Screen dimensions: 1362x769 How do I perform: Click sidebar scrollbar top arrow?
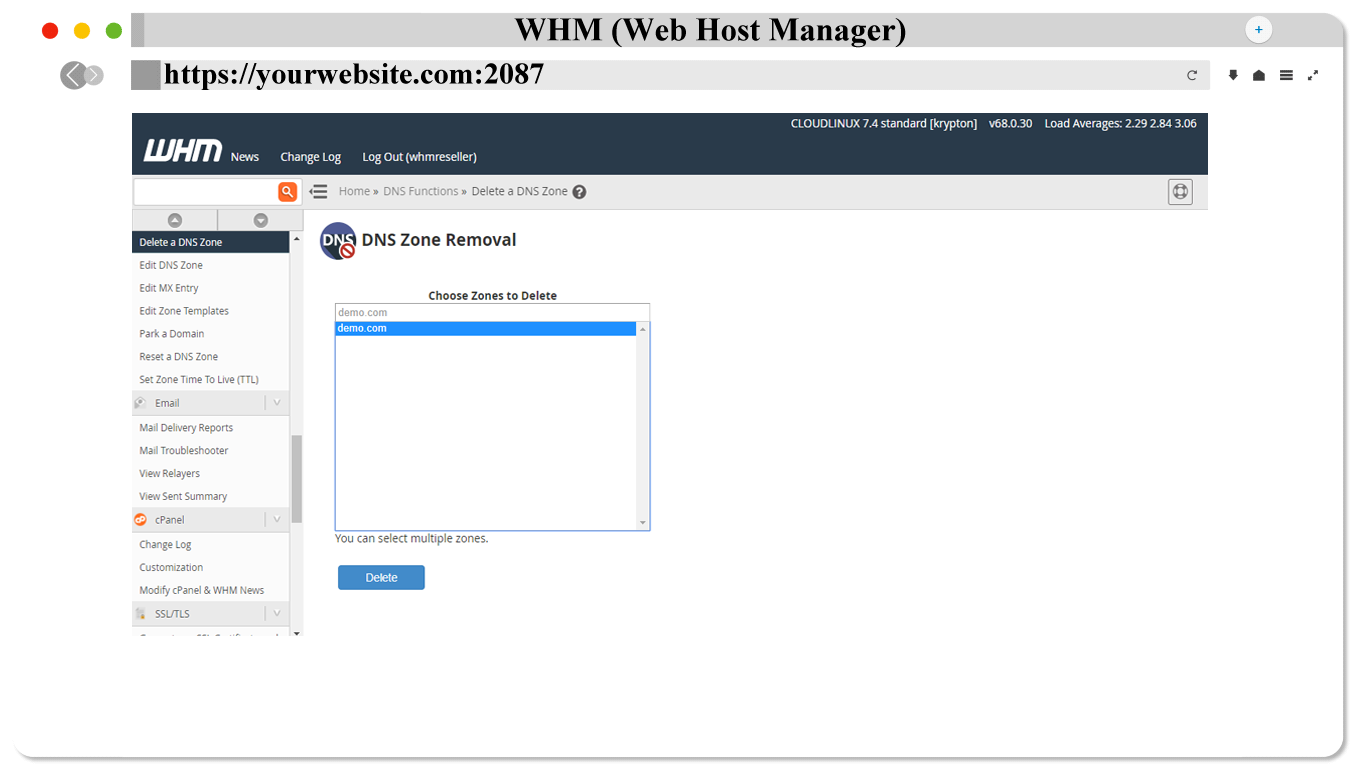click(x=296, y=240)
